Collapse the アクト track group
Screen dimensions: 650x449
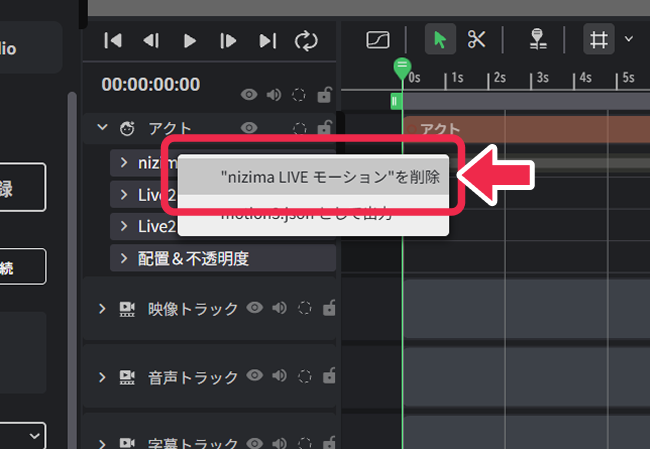click(101, 128)
